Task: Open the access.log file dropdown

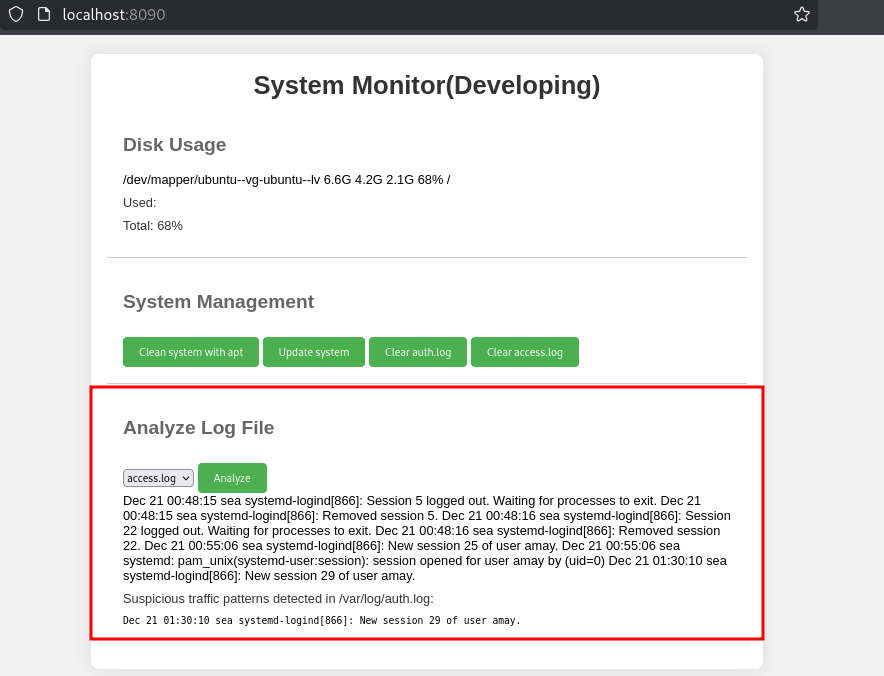Action: pyautogui.click(x=158, y=478)
